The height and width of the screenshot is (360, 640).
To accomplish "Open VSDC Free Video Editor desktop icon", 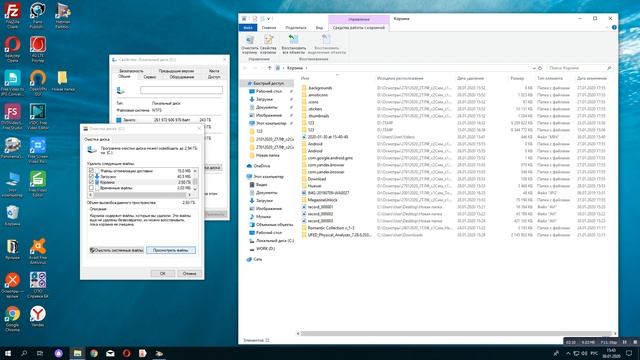I will (38, 117).
